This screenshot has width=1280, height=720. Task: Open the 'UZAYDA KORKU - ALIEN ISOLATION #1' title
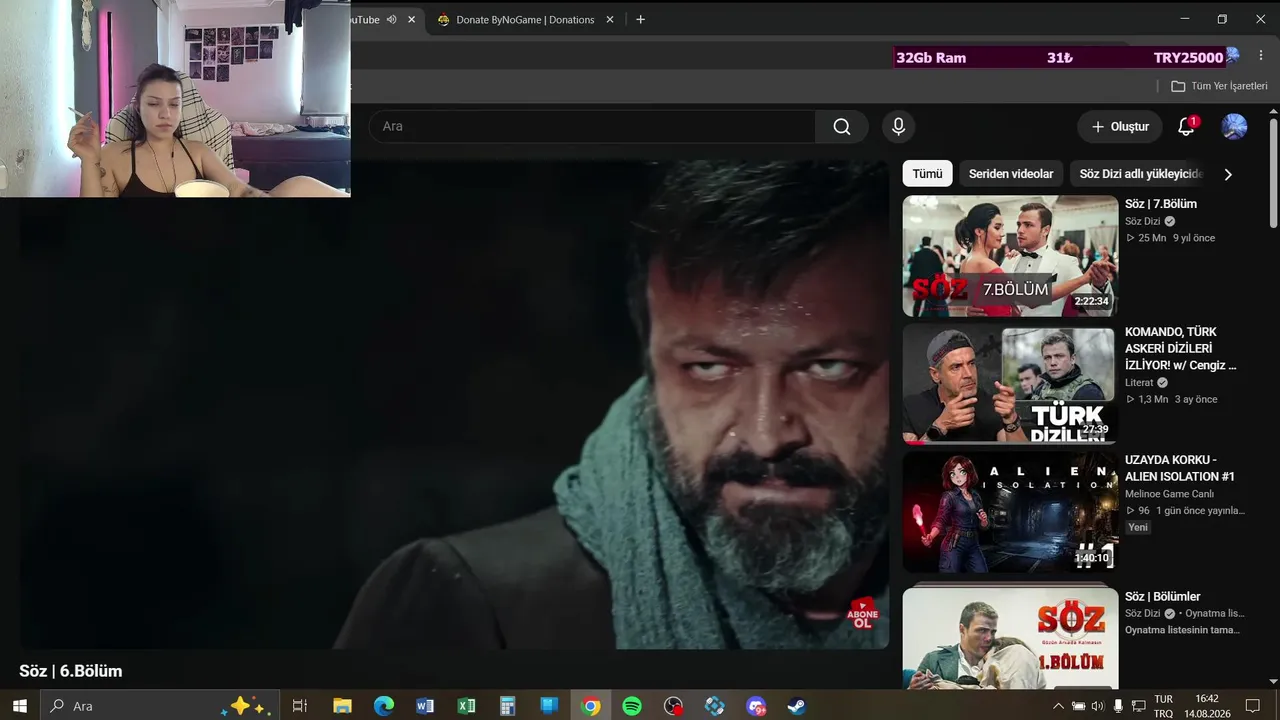[1180, 468]
